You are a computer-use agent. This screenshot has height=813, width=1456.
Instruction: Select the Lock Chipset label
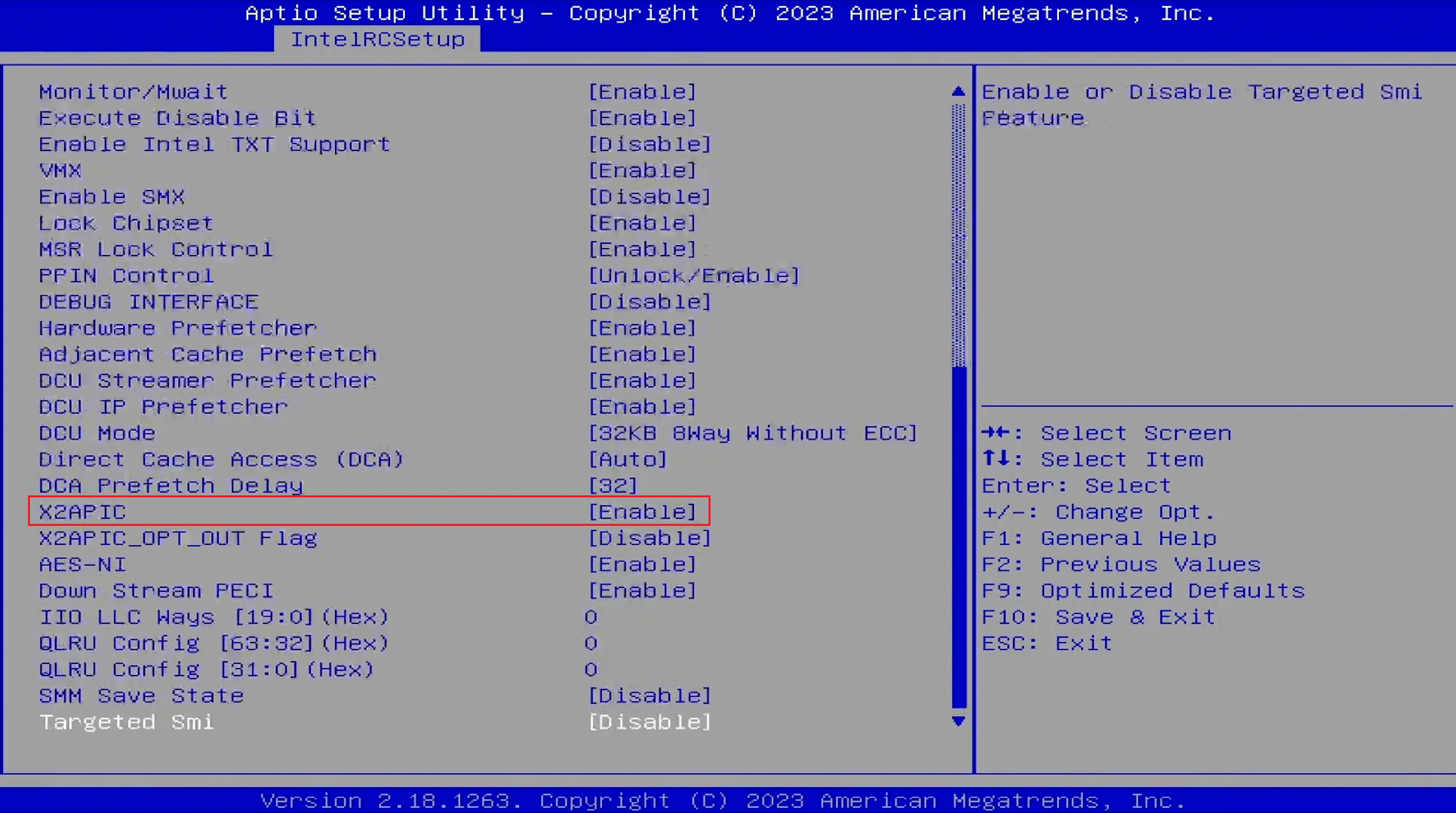point(126,223)
